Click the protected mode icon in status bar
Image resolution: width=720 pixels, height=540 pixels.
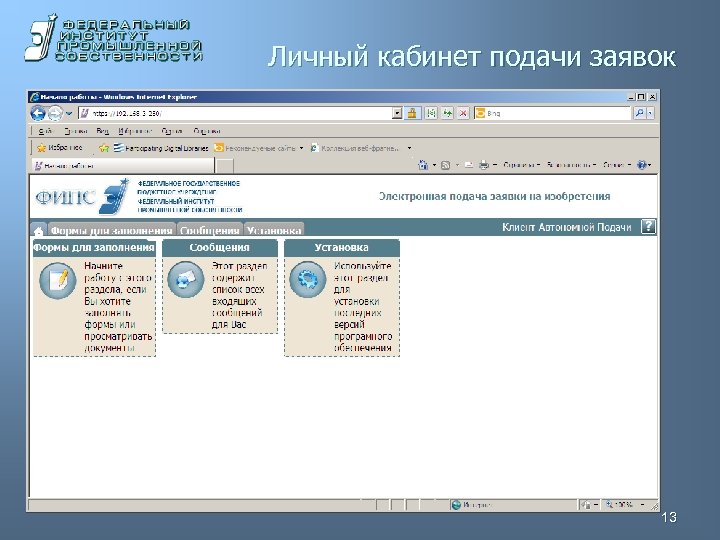[x=585, y=505]
